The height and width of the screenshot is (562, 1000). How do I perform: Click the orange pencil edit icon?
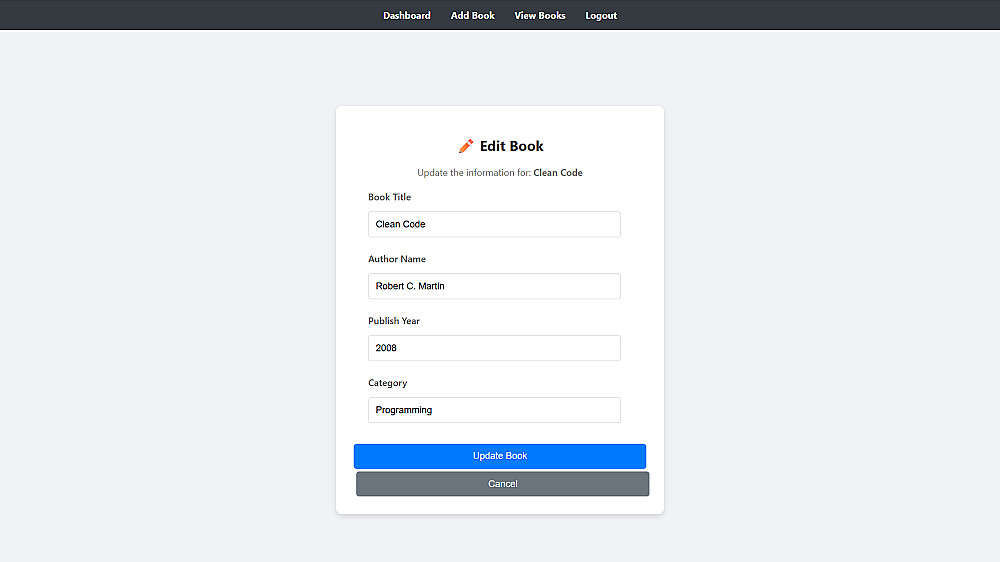466,146
